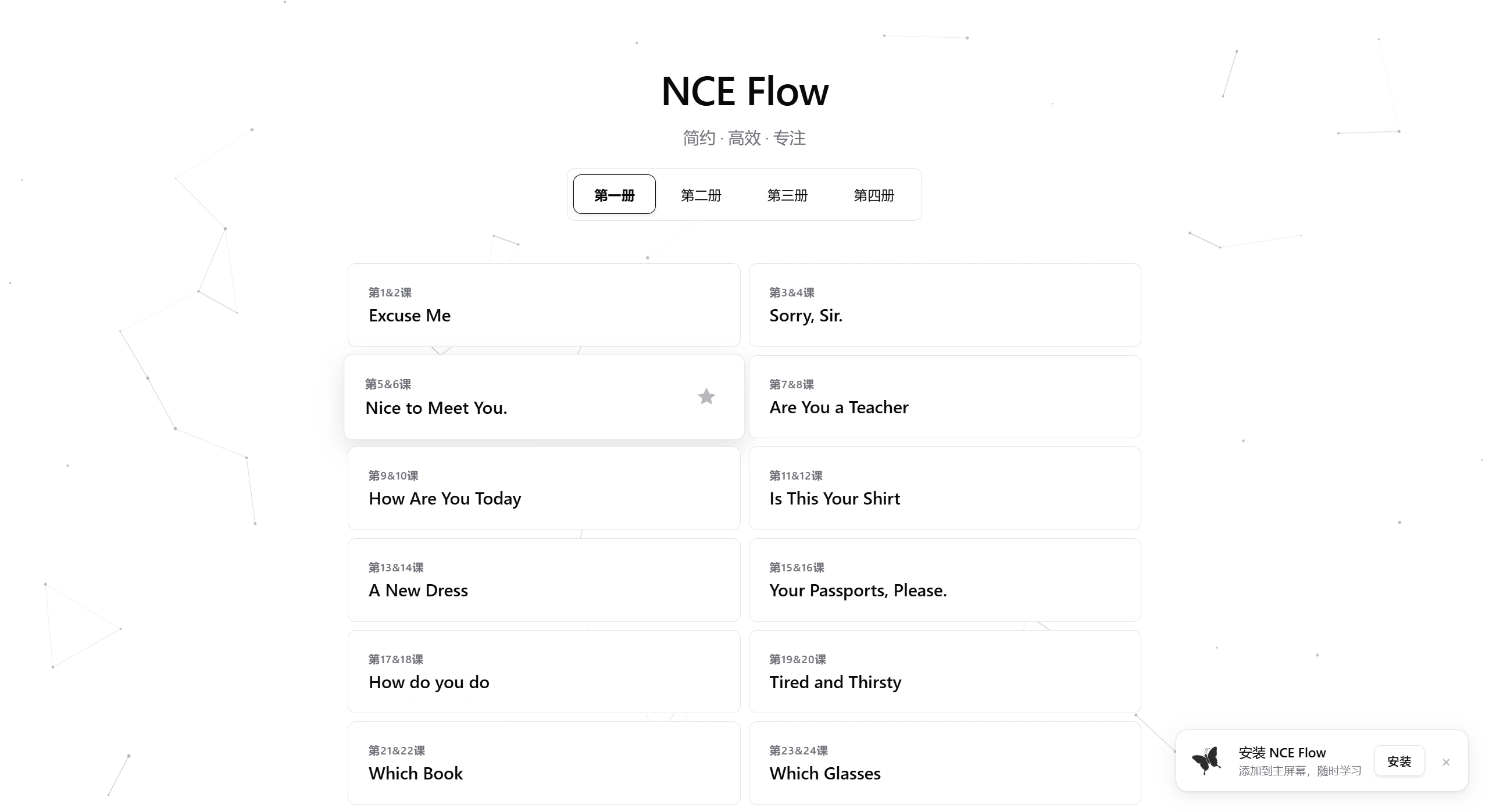Open the 第四册 volume
The height and width of the screenshot is (812, 1489).
coord(874,195)
